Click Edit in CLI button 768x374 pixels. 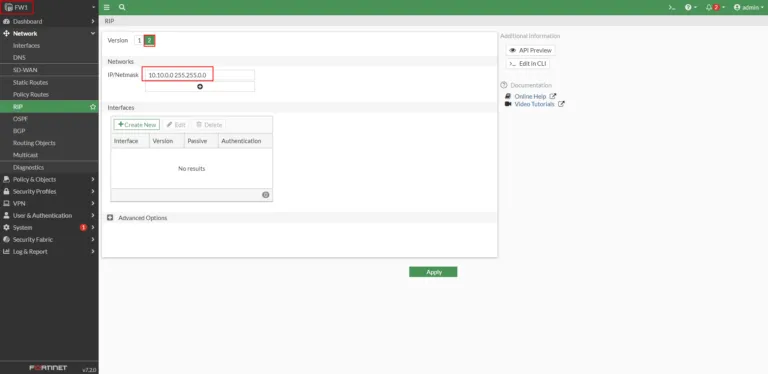point(528,64)
